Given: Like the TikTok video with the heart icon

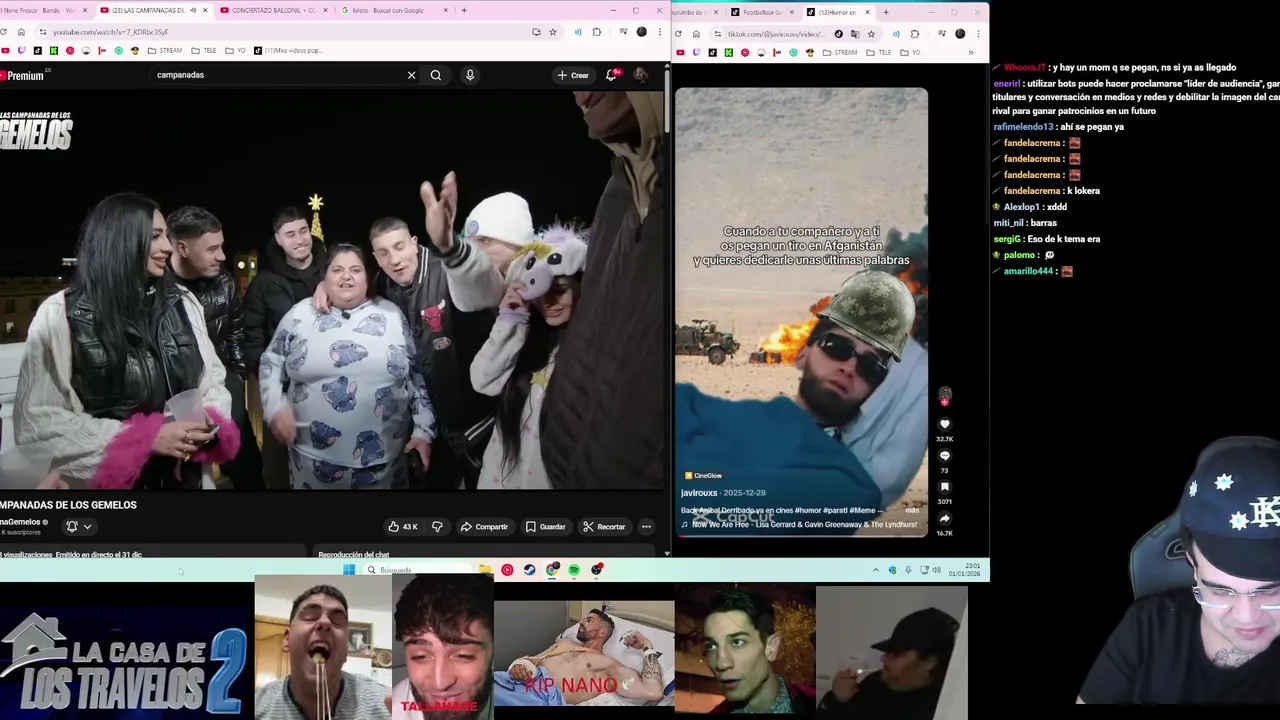Looking at the screenshot, I should (944, 425).
